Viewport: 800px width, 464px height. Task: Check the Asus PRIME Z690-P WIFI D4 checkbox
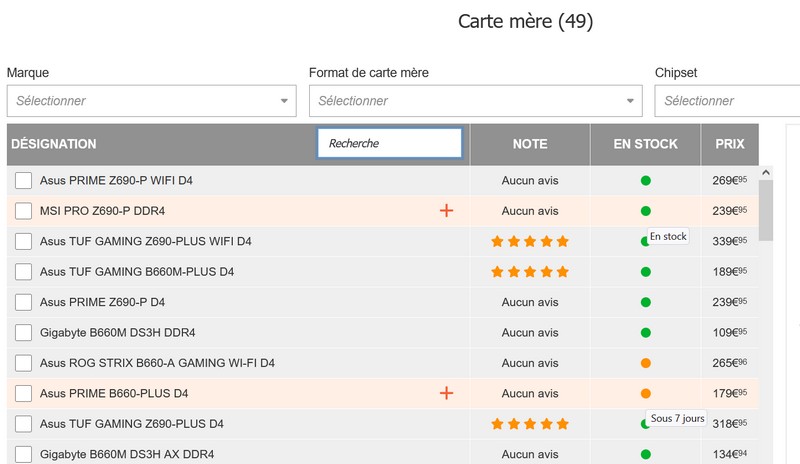click(x=23, y=180)
